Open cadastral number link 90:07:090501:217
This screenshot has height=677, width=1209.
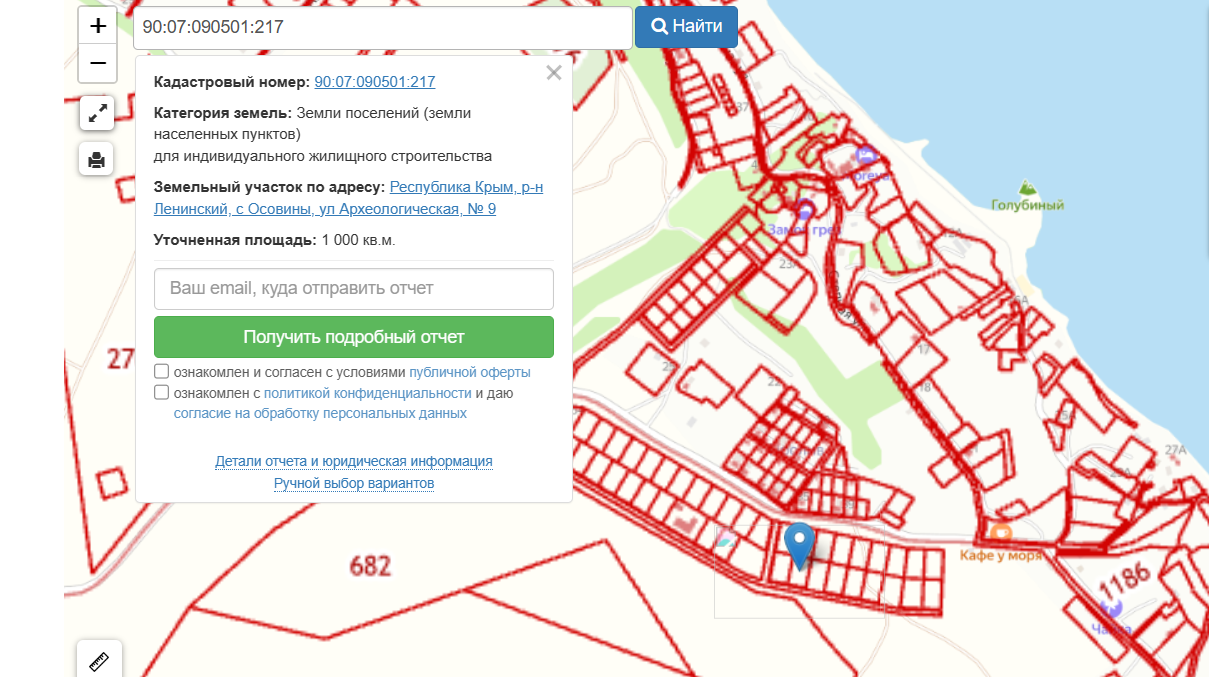[375, 82]
